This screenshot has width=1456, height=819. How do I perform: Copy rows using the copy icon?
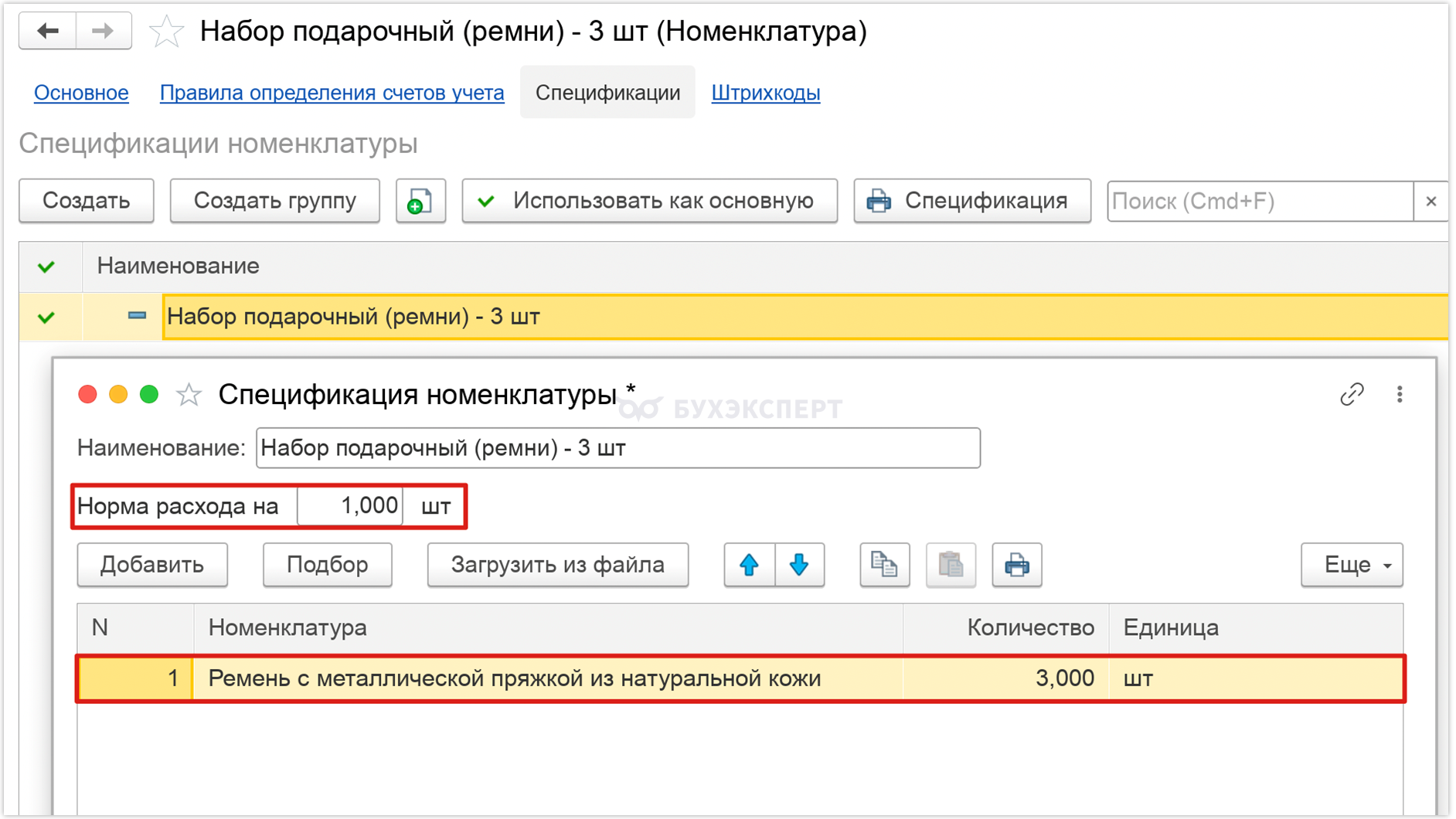884,565
